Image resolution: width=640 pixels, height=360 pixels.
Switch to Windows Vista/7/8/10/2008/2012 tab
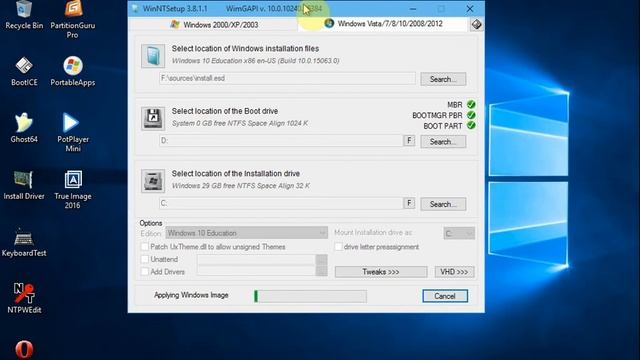coord(384,24)
